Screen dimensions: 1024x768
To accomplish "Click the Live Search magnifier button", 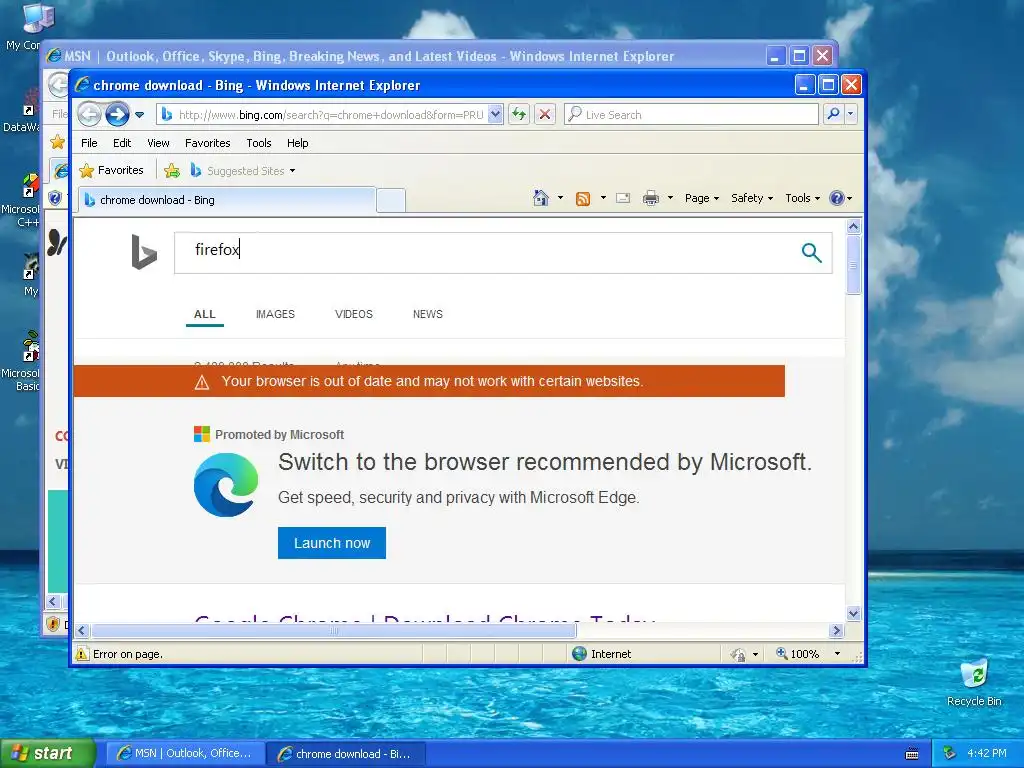I will pos(833,114).
